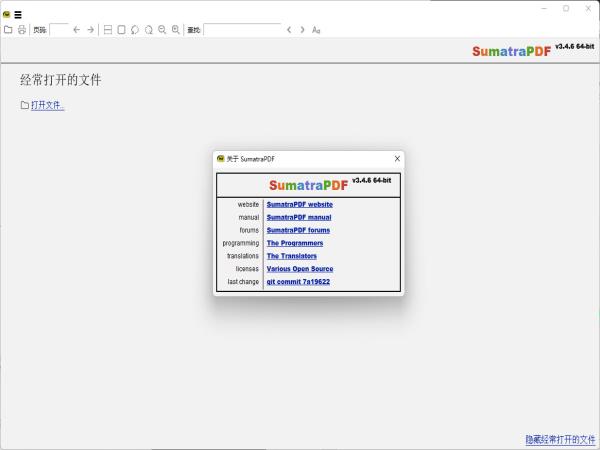The width and height of the screenshot is (600, 450).
Task: Go to next page arrow
Action: (90, 29)
